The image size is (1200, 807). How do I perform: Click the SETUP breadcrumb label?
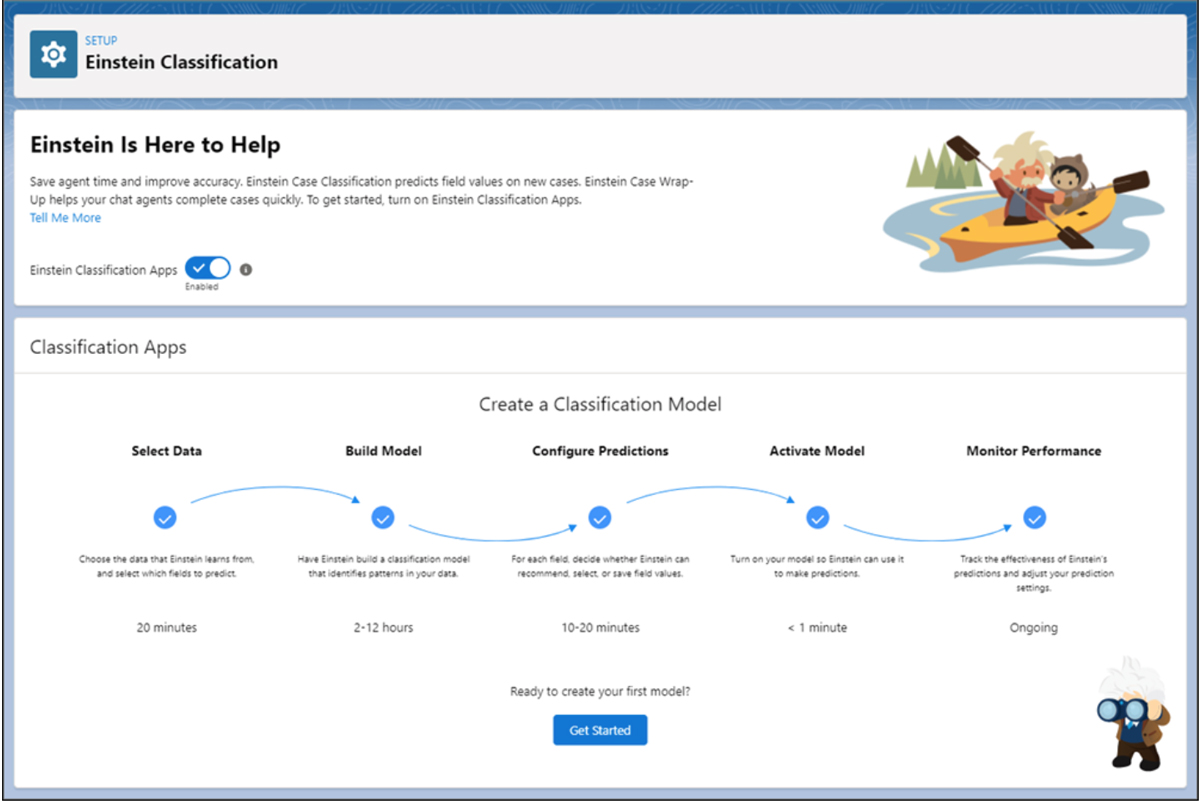tap(101, 41)
